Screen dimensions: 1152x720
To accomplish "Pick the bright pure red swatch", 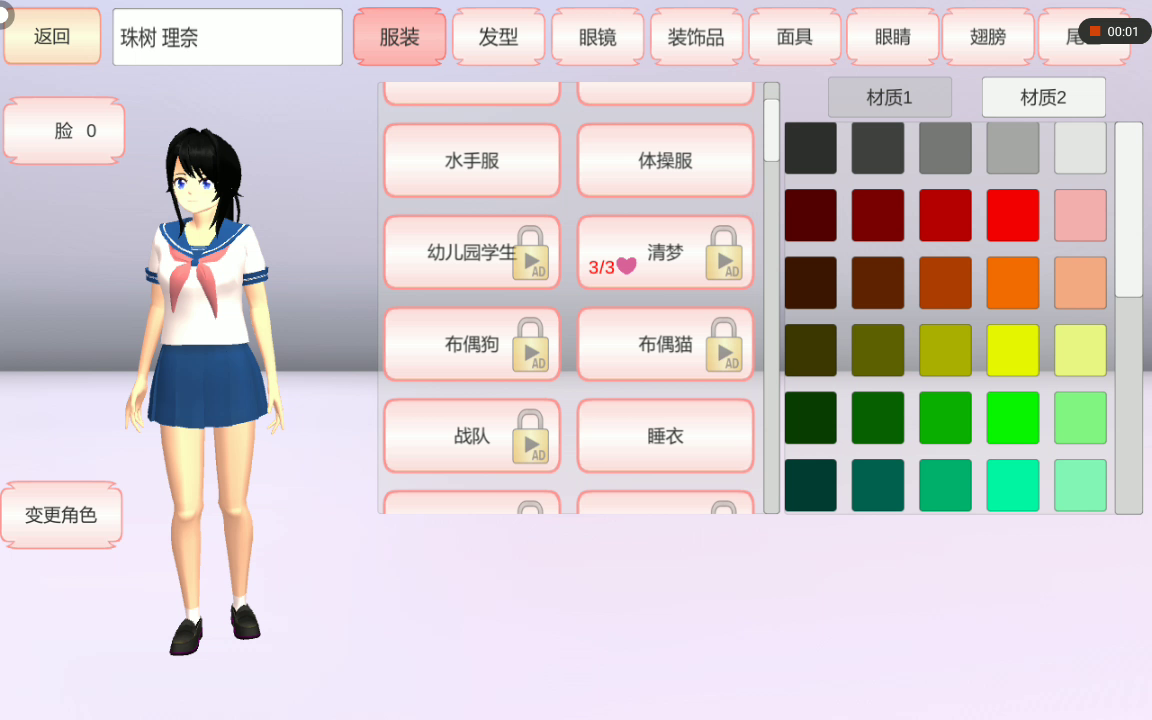I will pos(1013,215).
